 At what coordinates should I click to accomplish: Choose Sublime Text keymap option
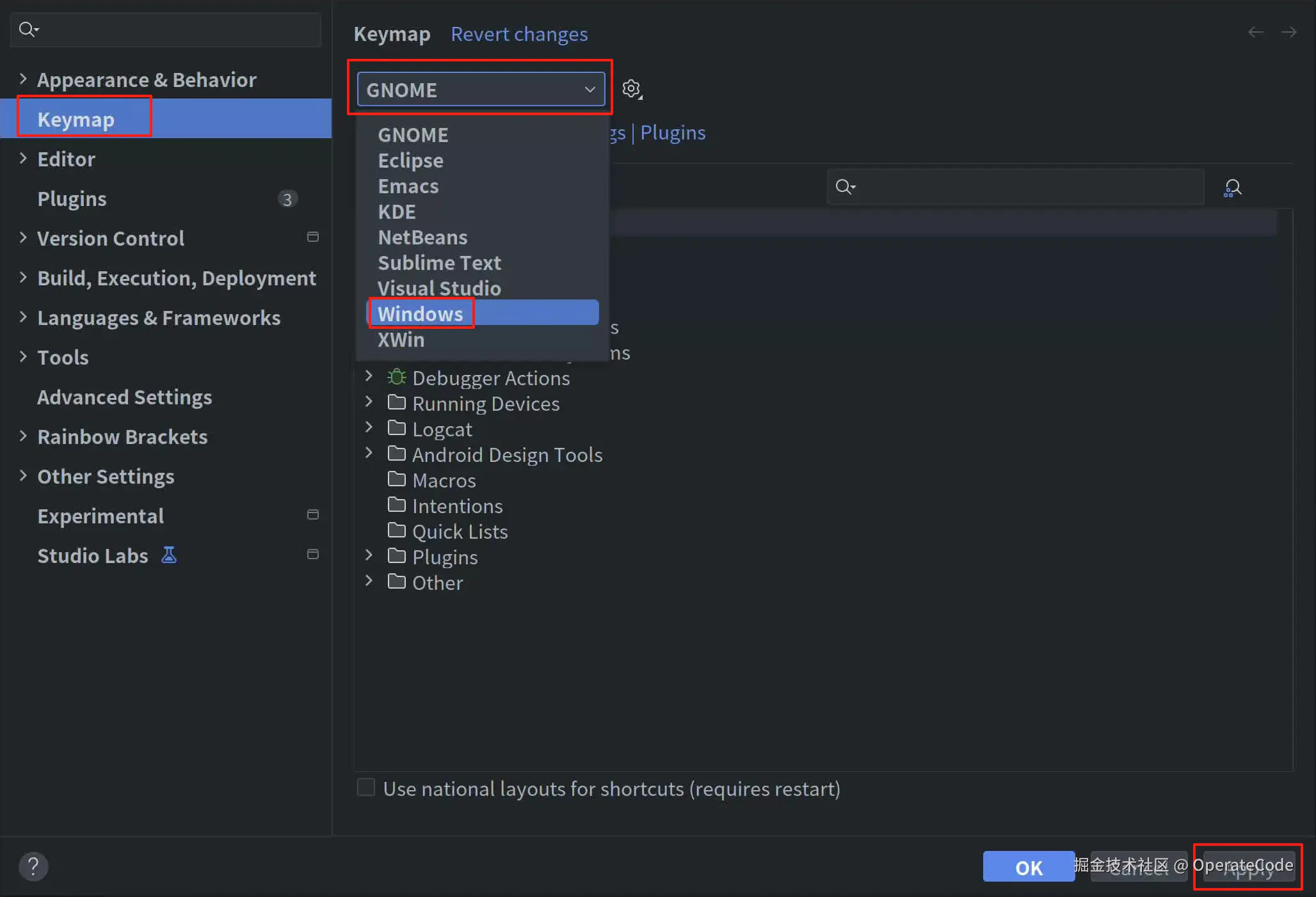[439, 262]
